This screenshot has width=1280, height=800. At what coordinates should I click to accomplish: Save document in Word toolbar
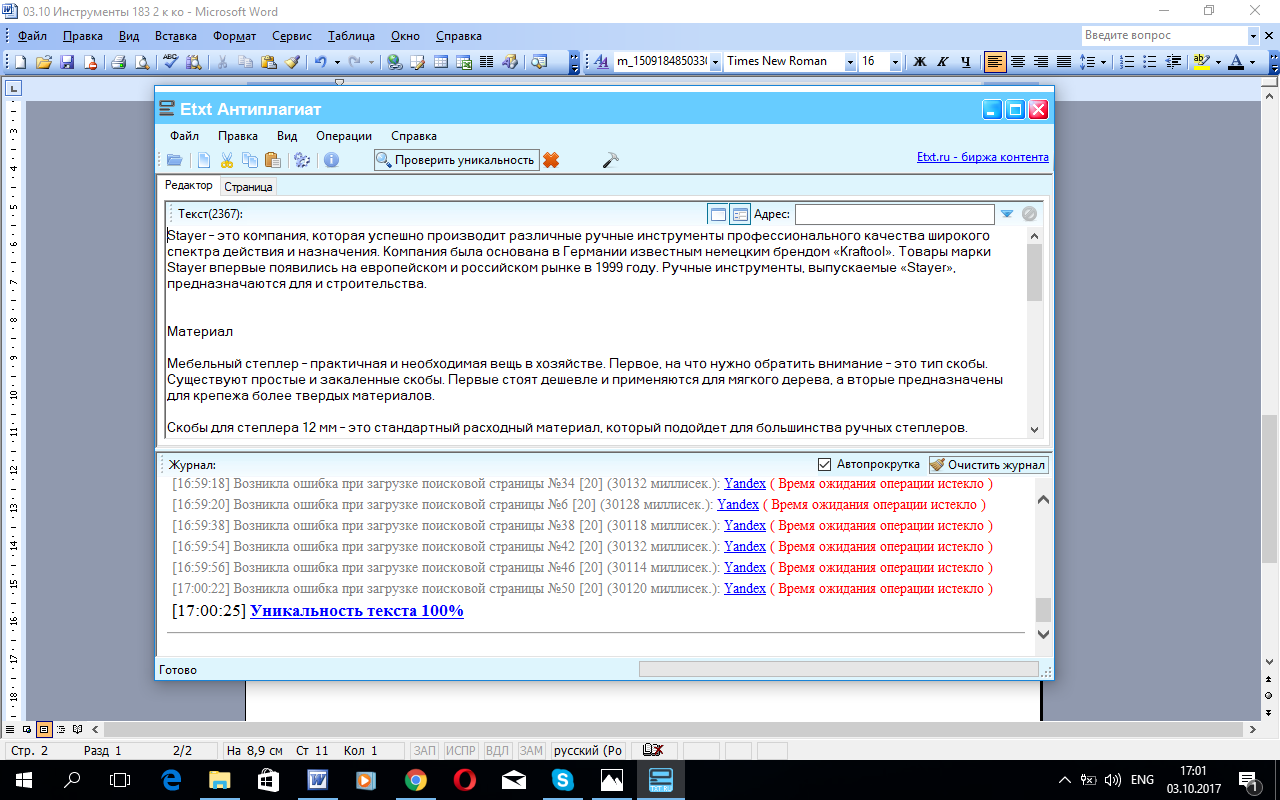[68, 62]
